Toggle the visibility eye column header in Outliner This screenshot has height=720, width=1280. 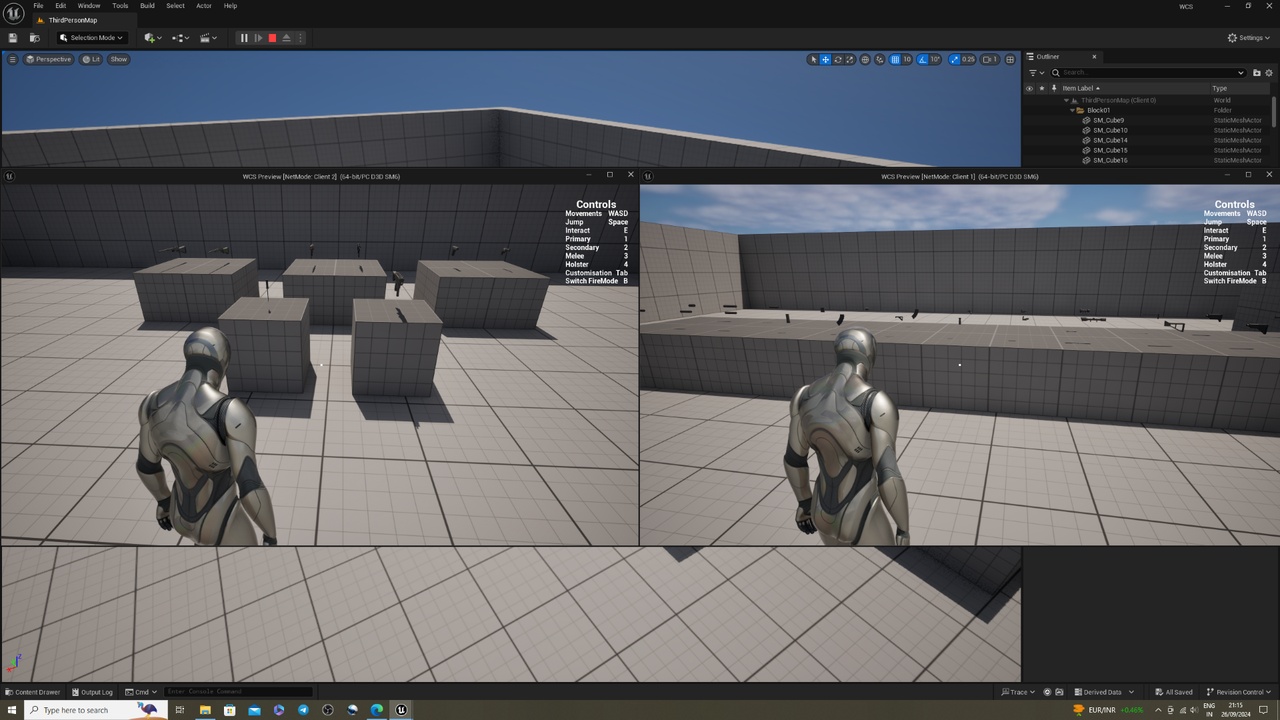[1029, 88]
